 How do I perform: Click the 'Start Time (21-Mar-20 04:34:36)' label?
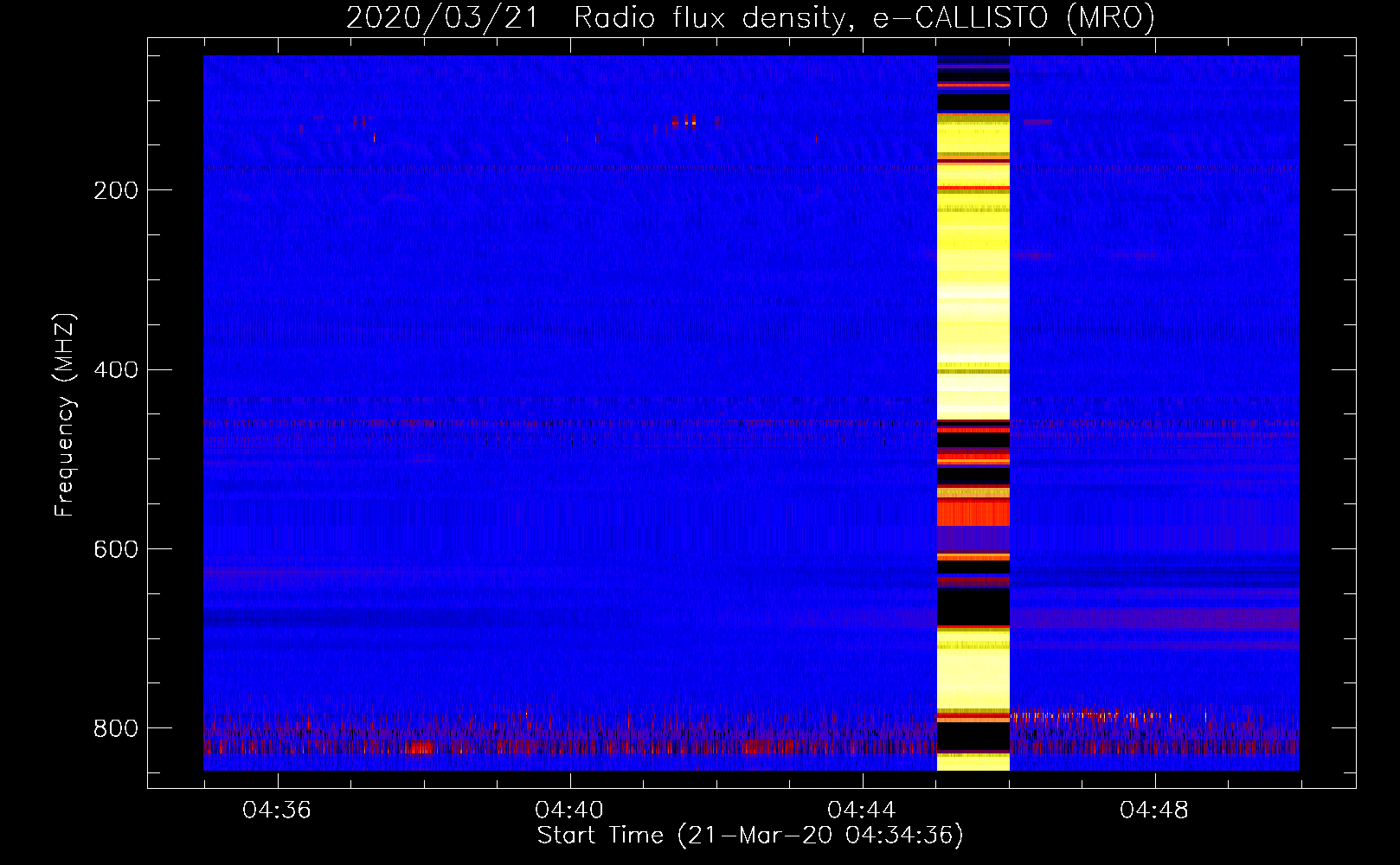coord(750,836)
